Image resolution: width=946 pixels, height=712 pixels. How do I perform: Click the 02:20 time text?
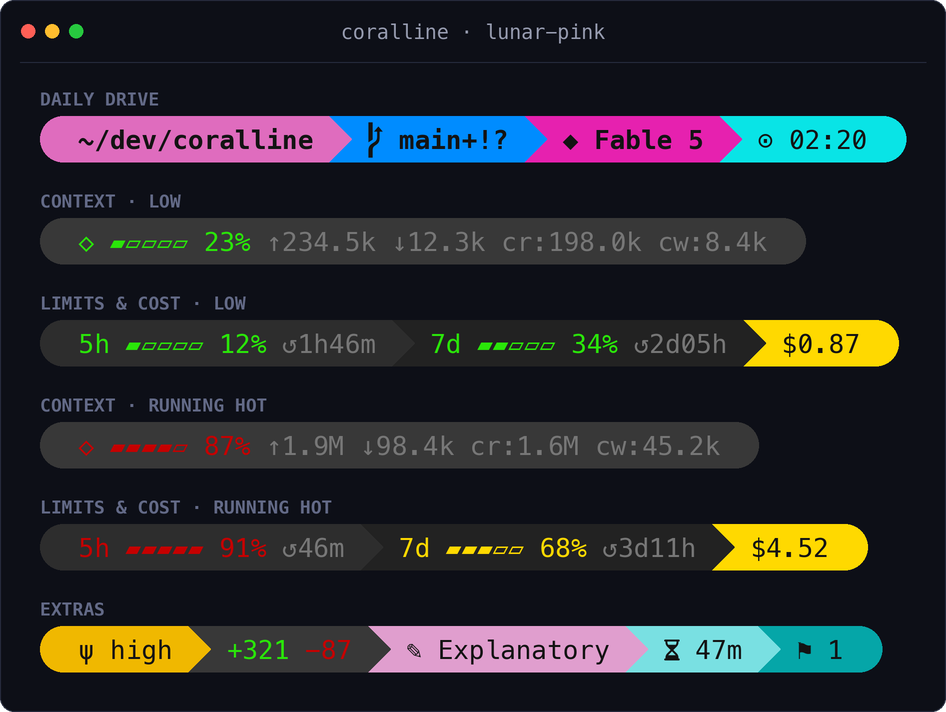(x=828, y=140)
